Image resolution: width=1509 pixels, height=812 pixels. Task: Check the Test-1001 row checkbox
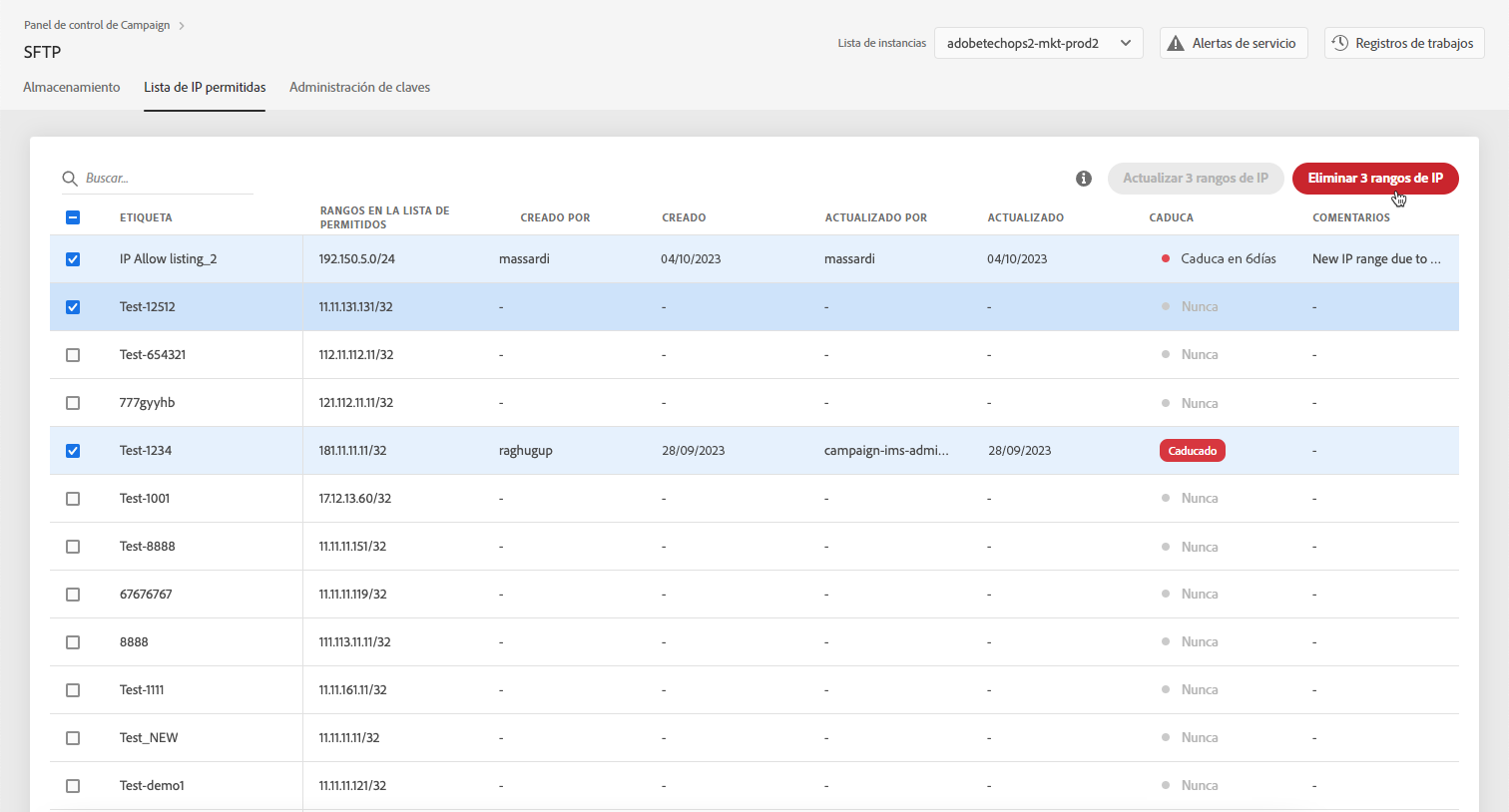coord(73,499)
